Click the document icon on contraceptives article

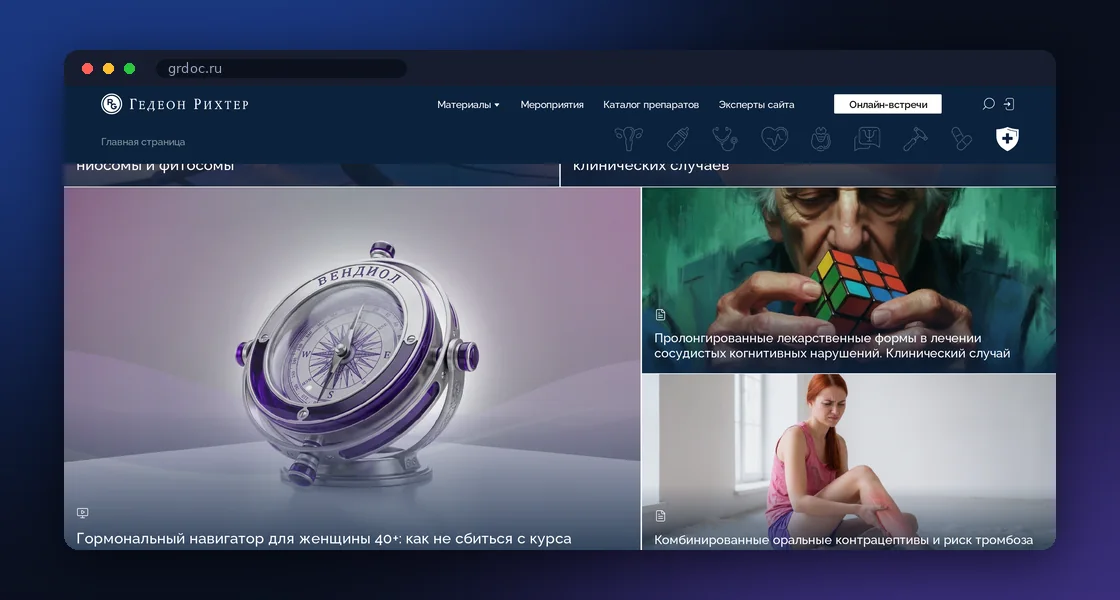(x=661, y=516)
